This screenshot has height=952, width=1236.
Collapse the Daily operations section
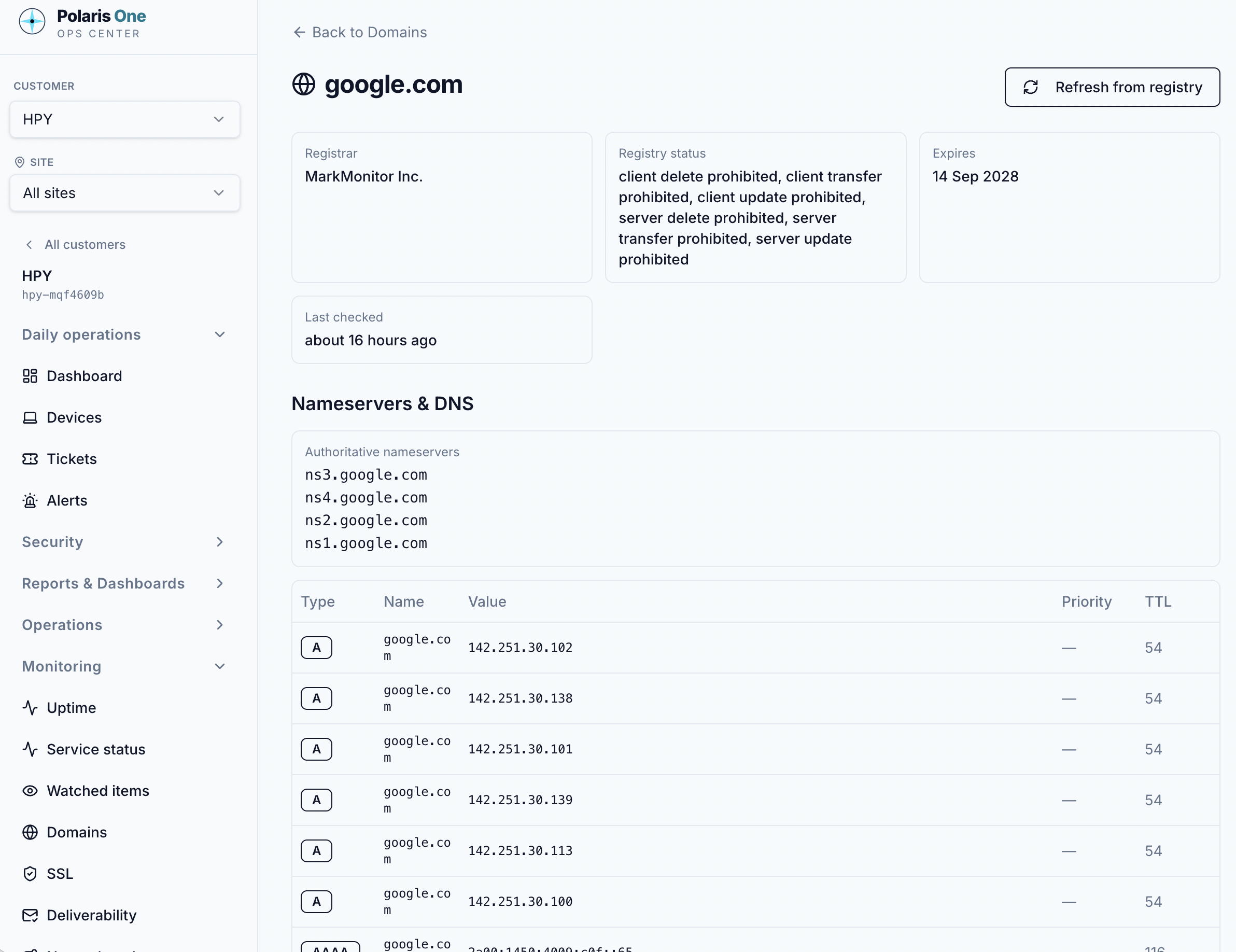[124, 334]
